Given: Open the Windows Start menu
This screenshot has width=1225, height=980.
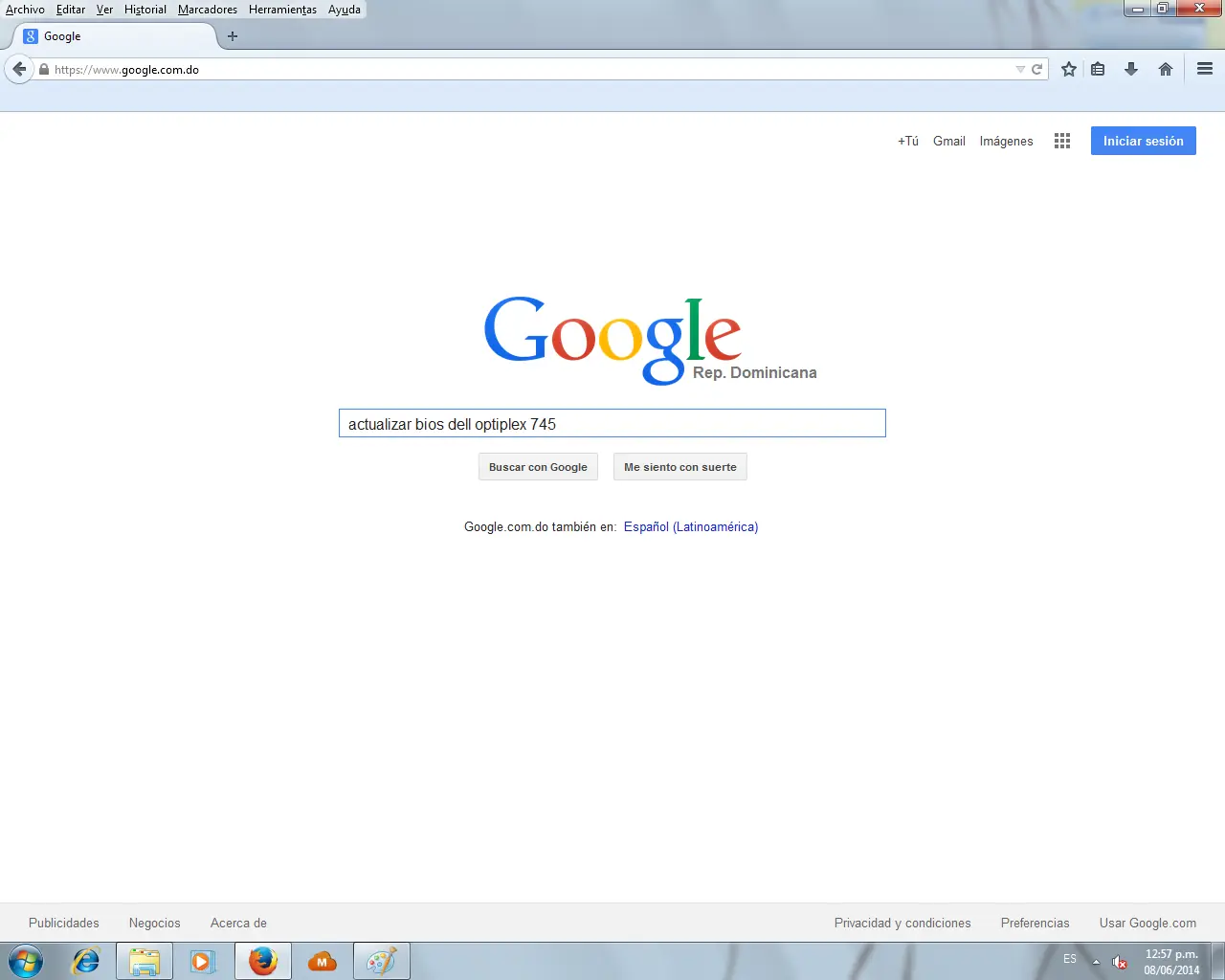Looking at the screenshot, I should point(26,961).
